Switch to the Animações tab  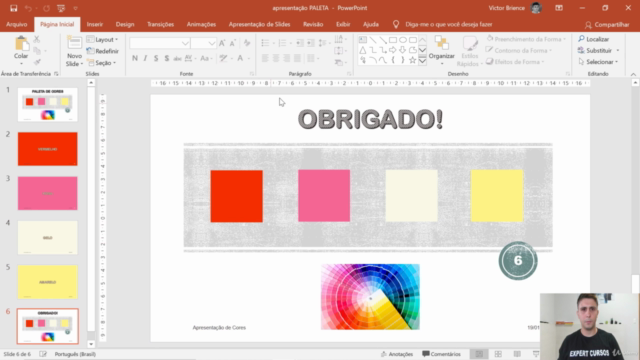(201, 24)
